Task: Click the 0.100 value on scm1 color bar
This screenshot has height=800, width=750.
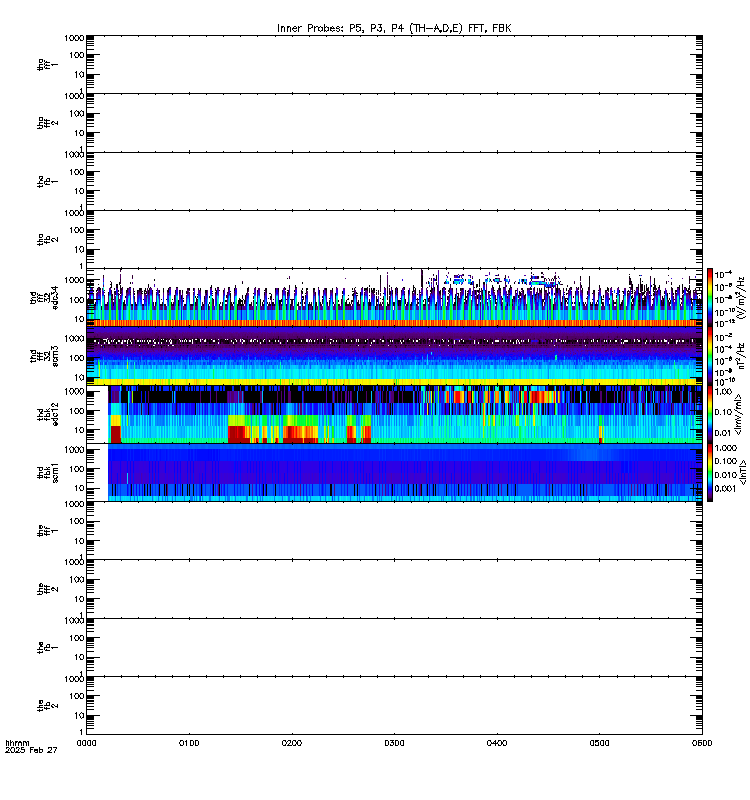Action: pyautogui.click(x=726, y=461)
